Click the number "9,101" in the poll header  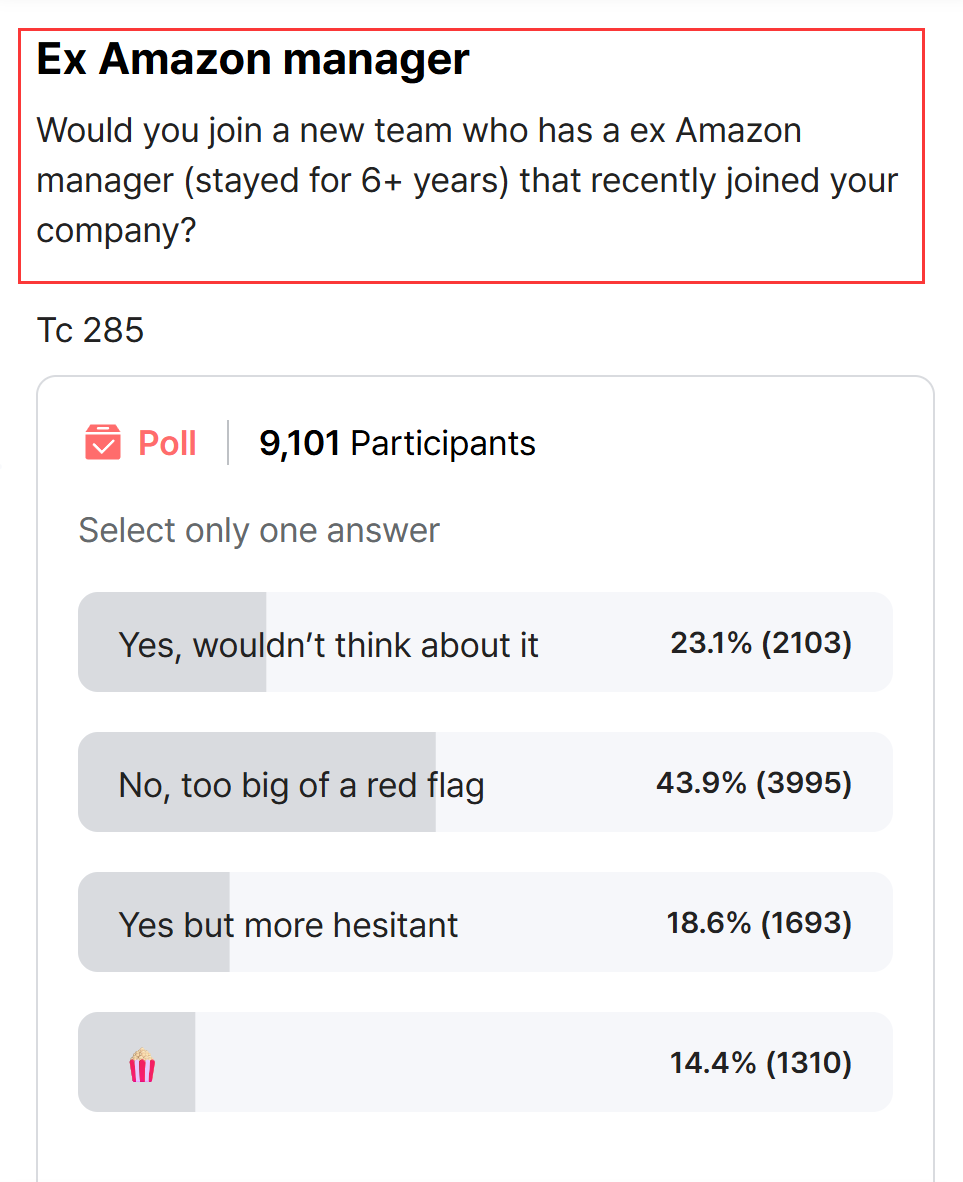(299, 443)
